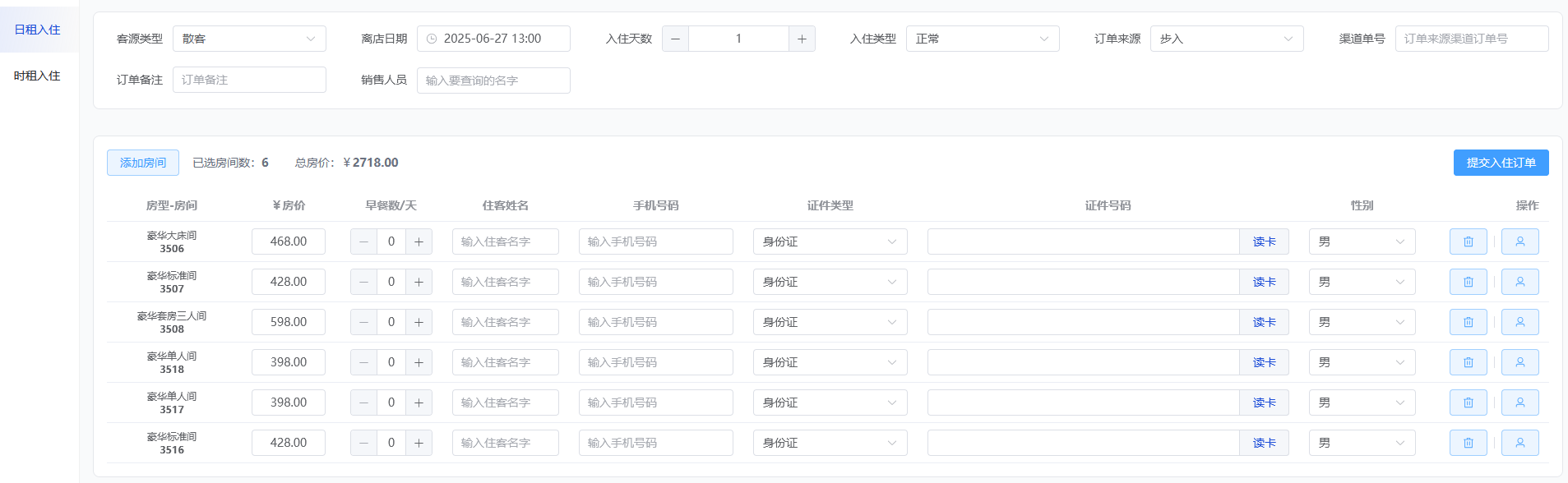The height and width of the screenshot is (483, 1568).
Task: Increase breakfast count for room 3507
Action: tap(419, 282)
